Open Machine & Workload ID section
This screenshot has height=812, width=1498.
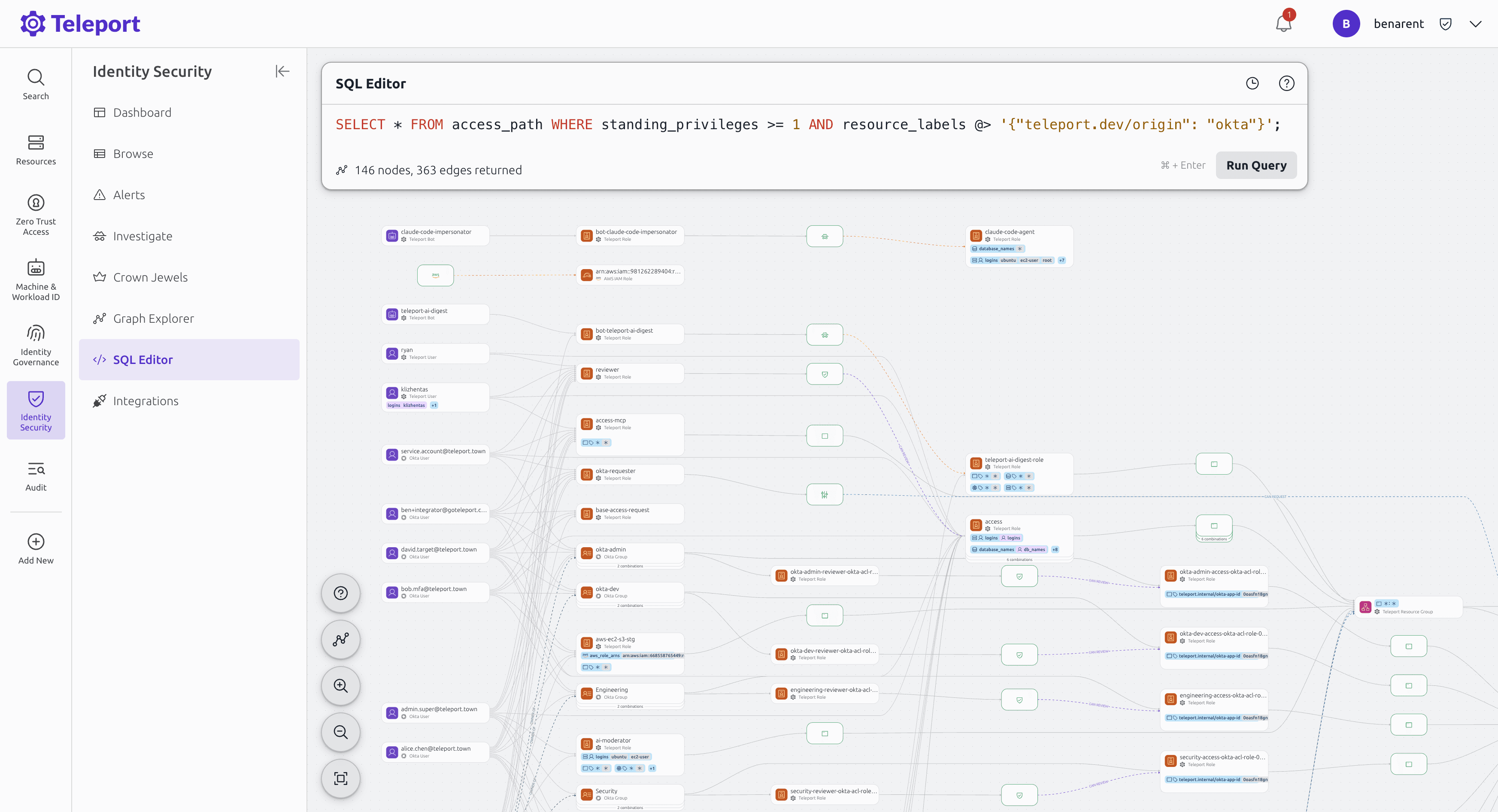(x=36, y=279)
